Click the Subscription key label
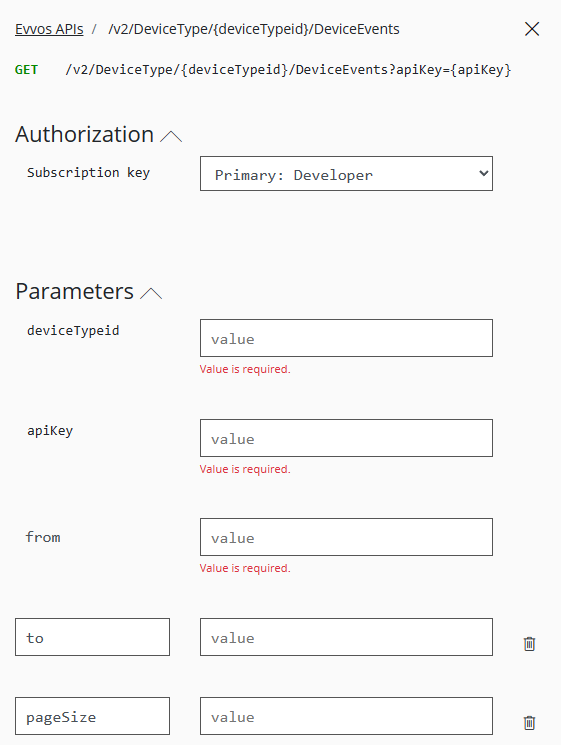This screenshot has width=561, height=745. 88,172
